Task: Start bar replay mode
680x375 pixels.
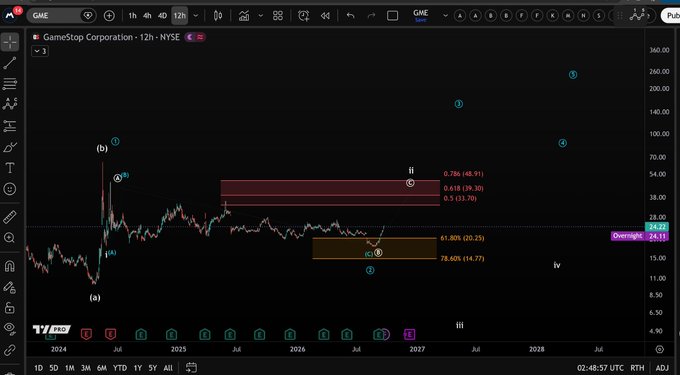Action: click(325, 16)
